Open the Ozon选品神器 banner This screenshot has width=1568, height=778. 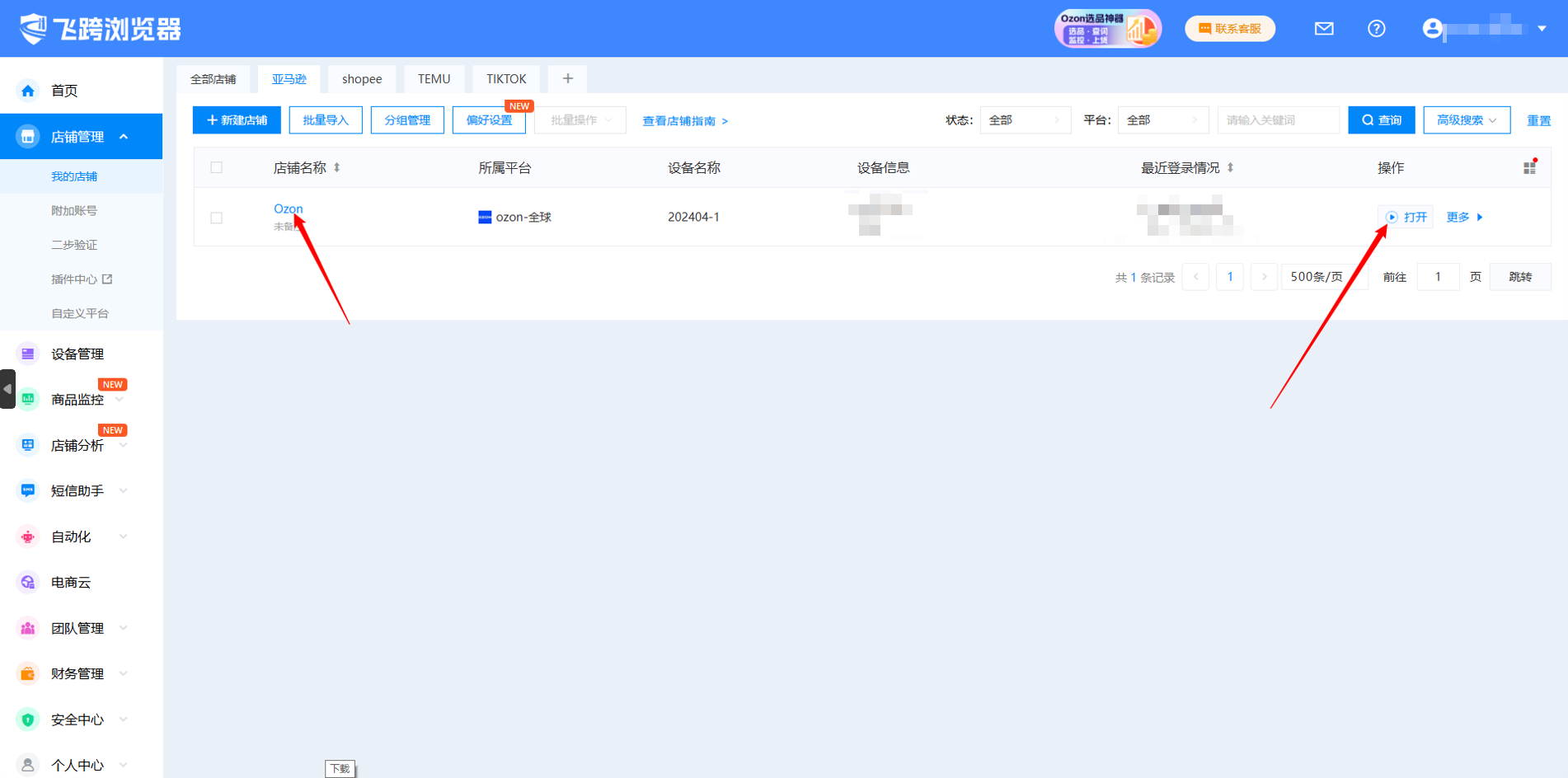(x=1107, y=29)
